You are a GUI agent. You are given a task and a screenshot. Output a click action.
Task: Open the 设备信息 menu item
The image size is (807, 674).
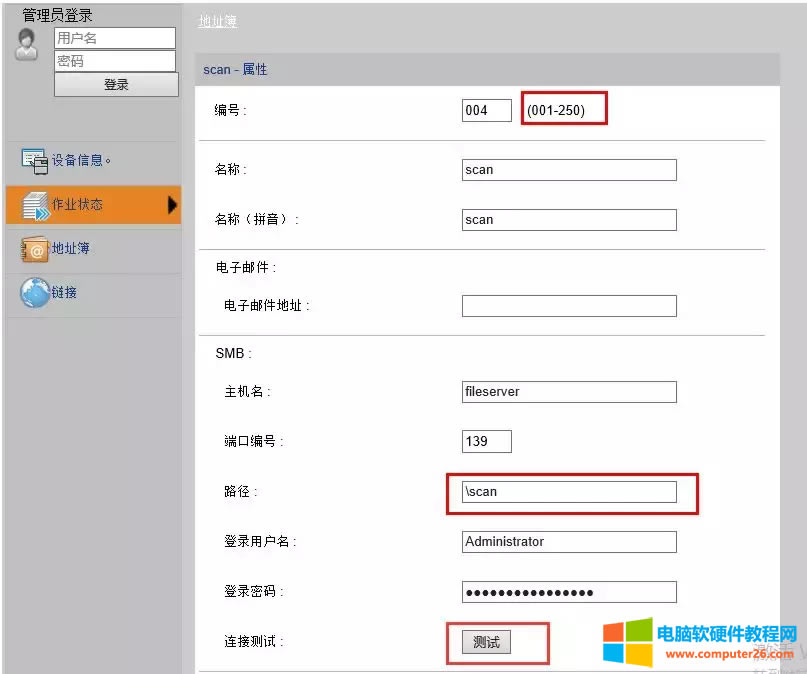tap(80, 160)
